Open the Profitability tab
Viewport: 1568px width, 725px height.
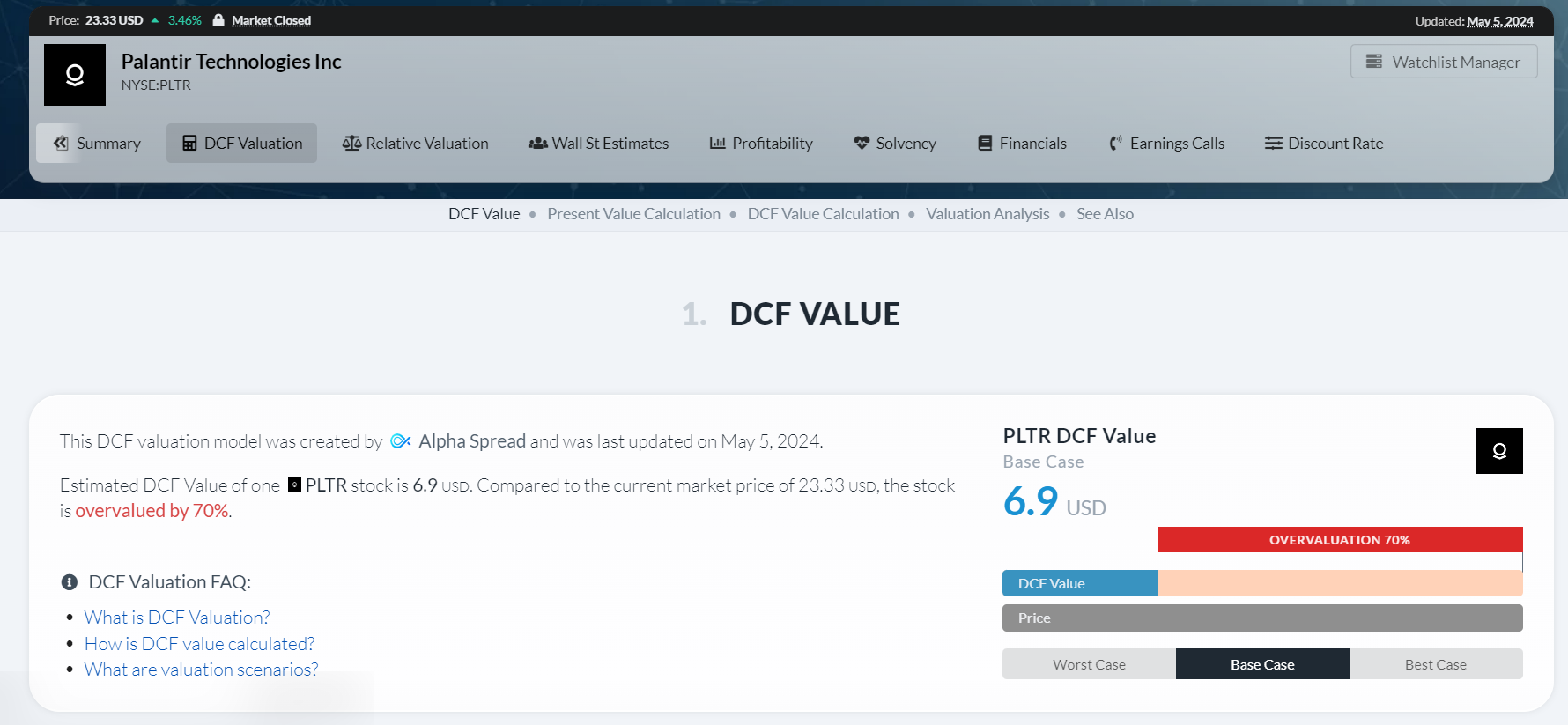[762, 144]
